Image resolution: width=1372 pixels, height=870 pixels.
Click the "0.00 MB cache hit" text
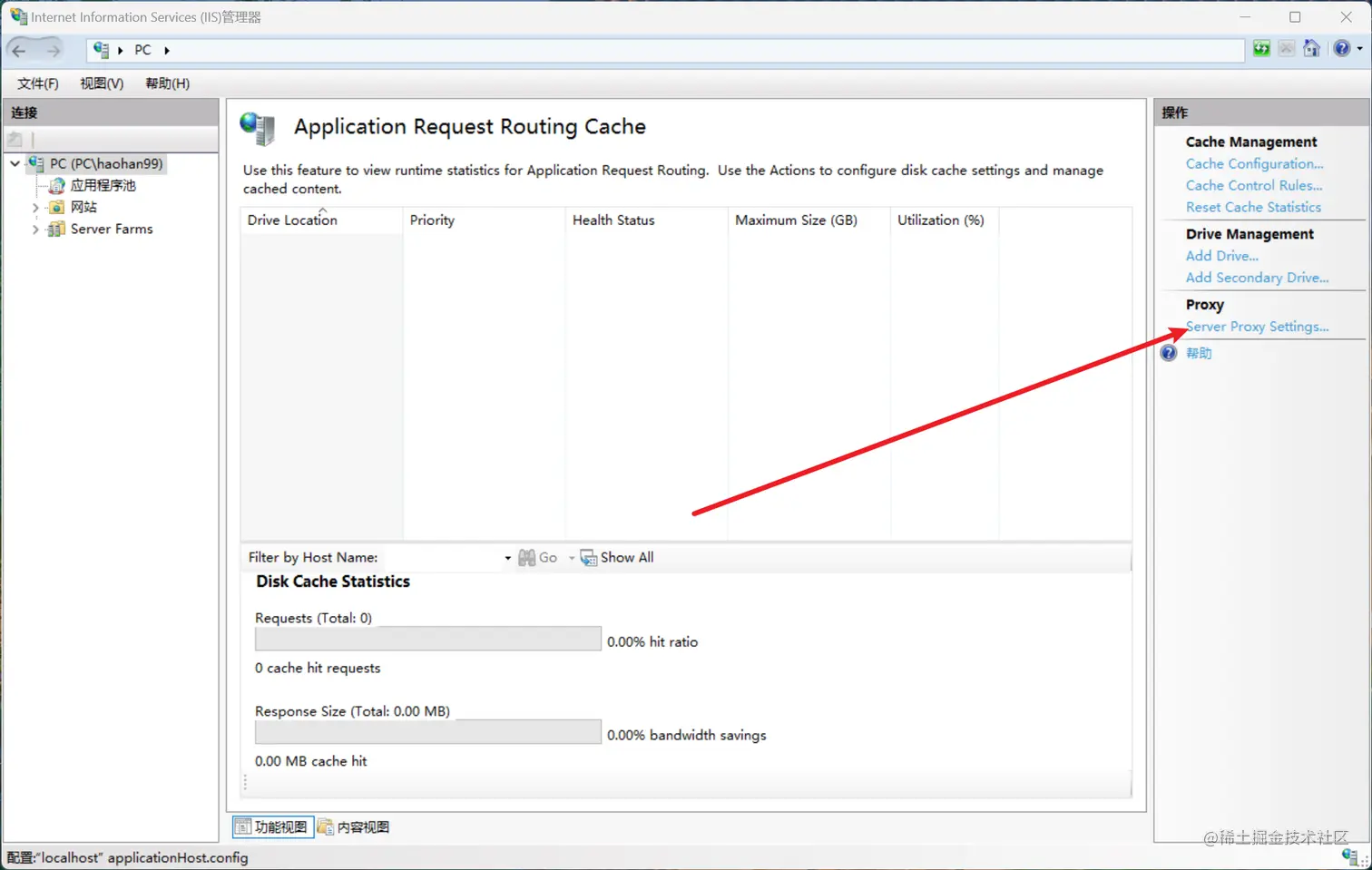[x=311, y=762]
